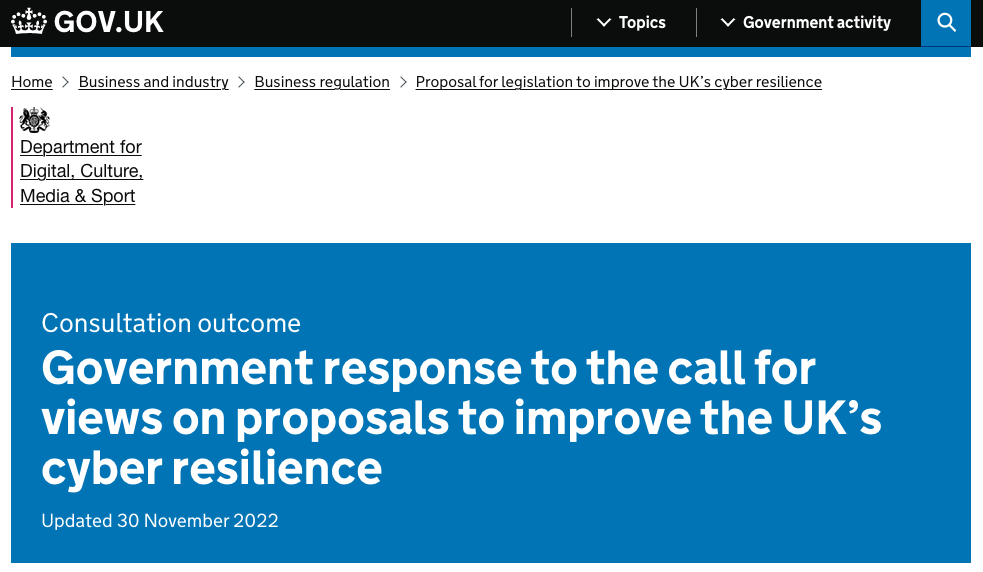Go to the Home breadcrumb link
Image resolution: width=983 pixels, height=572 pixels.
point(32,82)
